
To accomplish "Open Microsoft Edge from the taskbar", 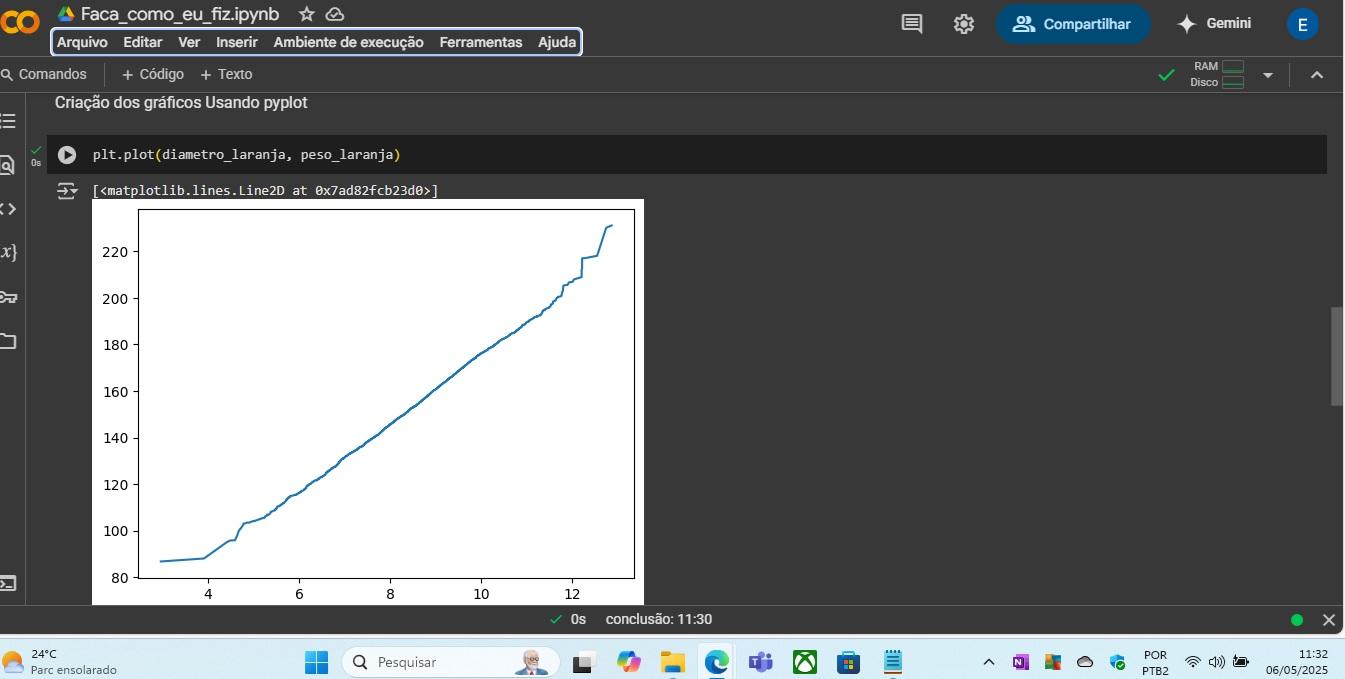I will point(716,662).
